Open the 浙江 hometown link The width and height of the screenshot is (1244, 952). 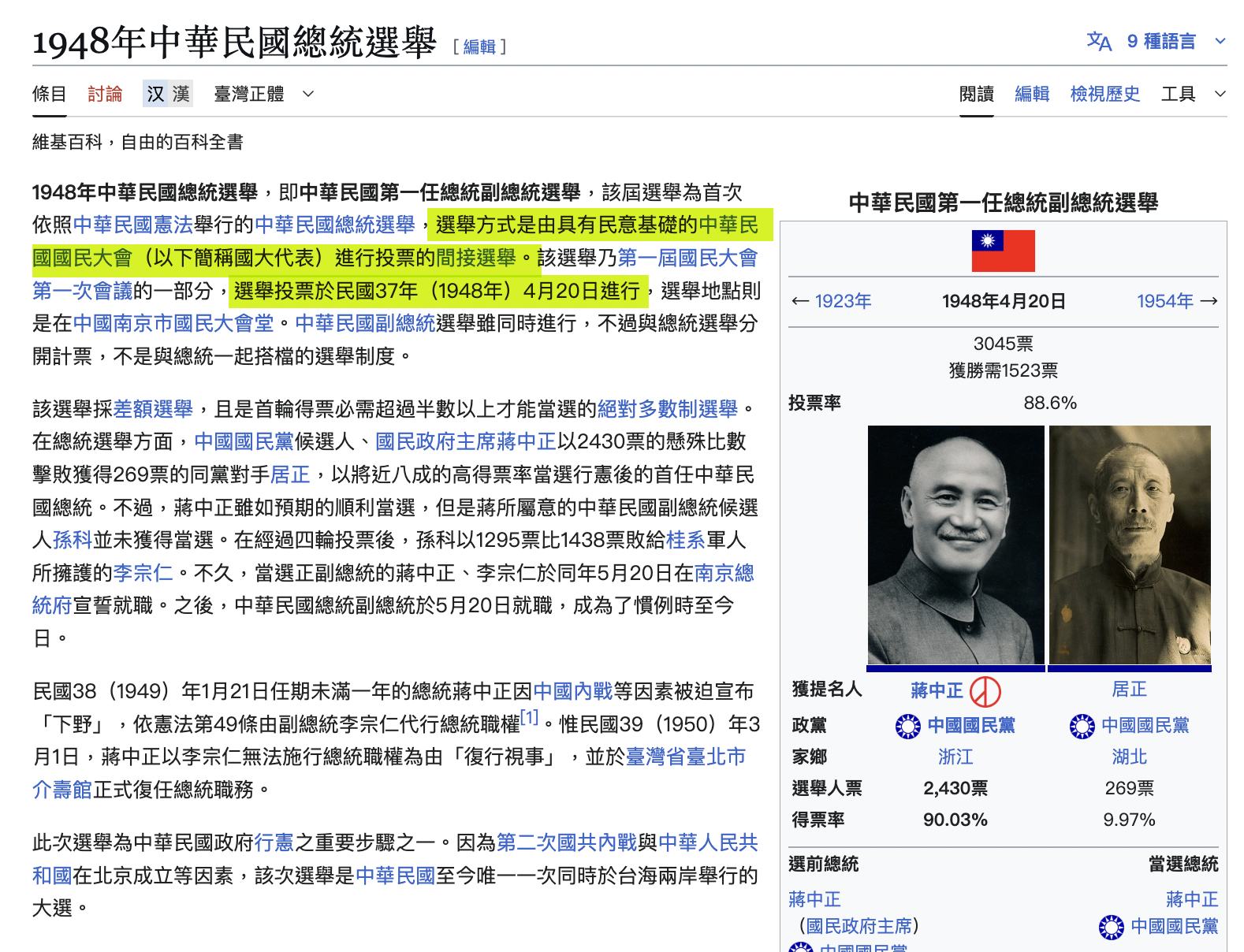coord(955,757)
